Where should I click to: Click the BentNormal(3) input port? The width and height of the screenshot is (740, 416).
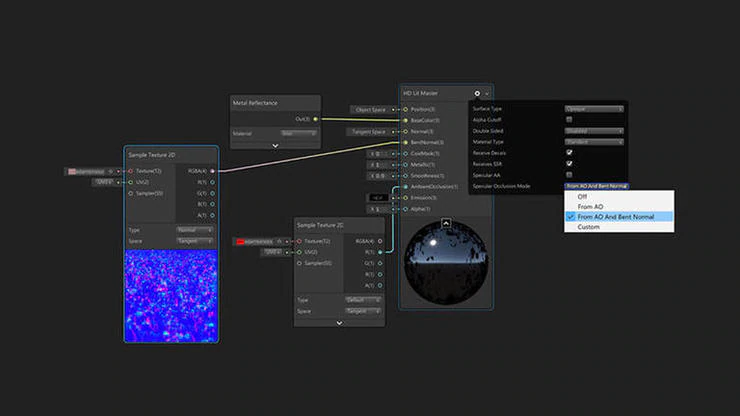coord(405,142)
